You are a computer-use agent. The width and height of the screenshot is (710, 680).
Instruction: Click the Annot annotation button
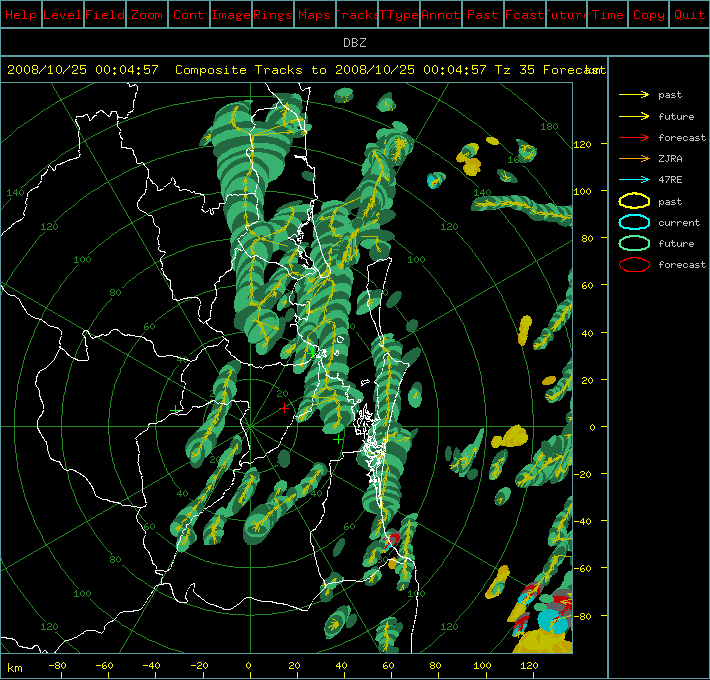440,15
